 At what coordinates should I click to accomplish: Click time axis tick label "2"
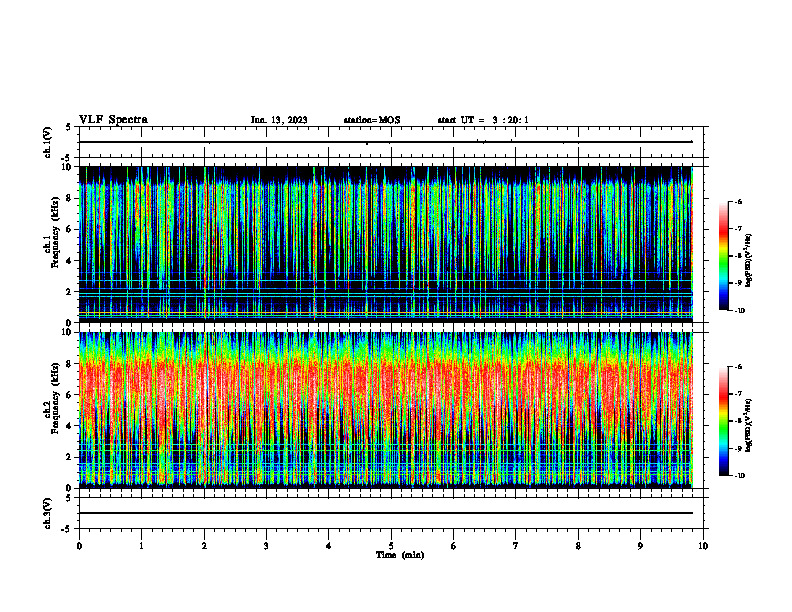[x=204, y=546]
